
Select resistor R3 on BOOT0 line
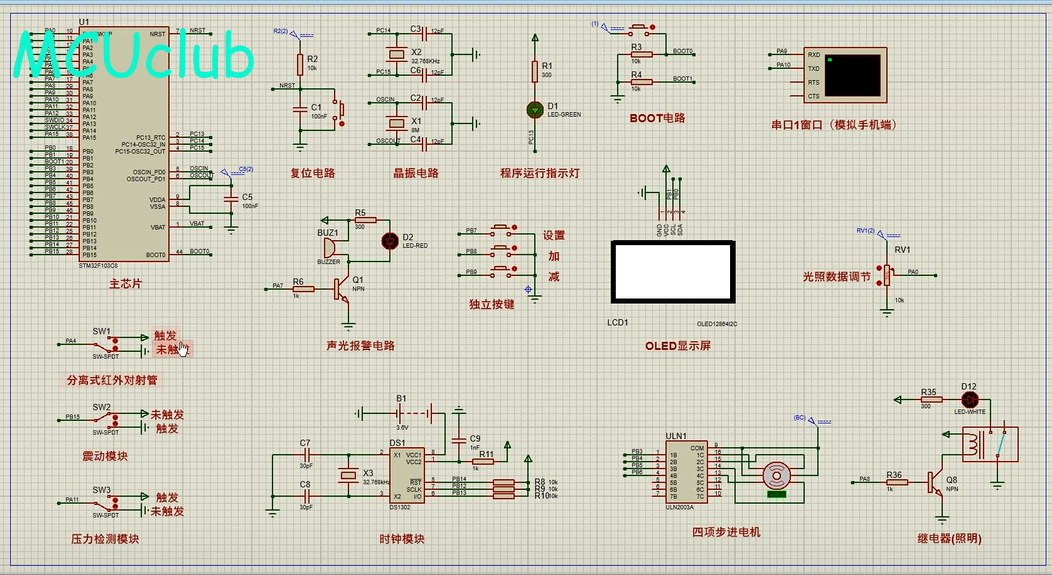tap(641, 54)
